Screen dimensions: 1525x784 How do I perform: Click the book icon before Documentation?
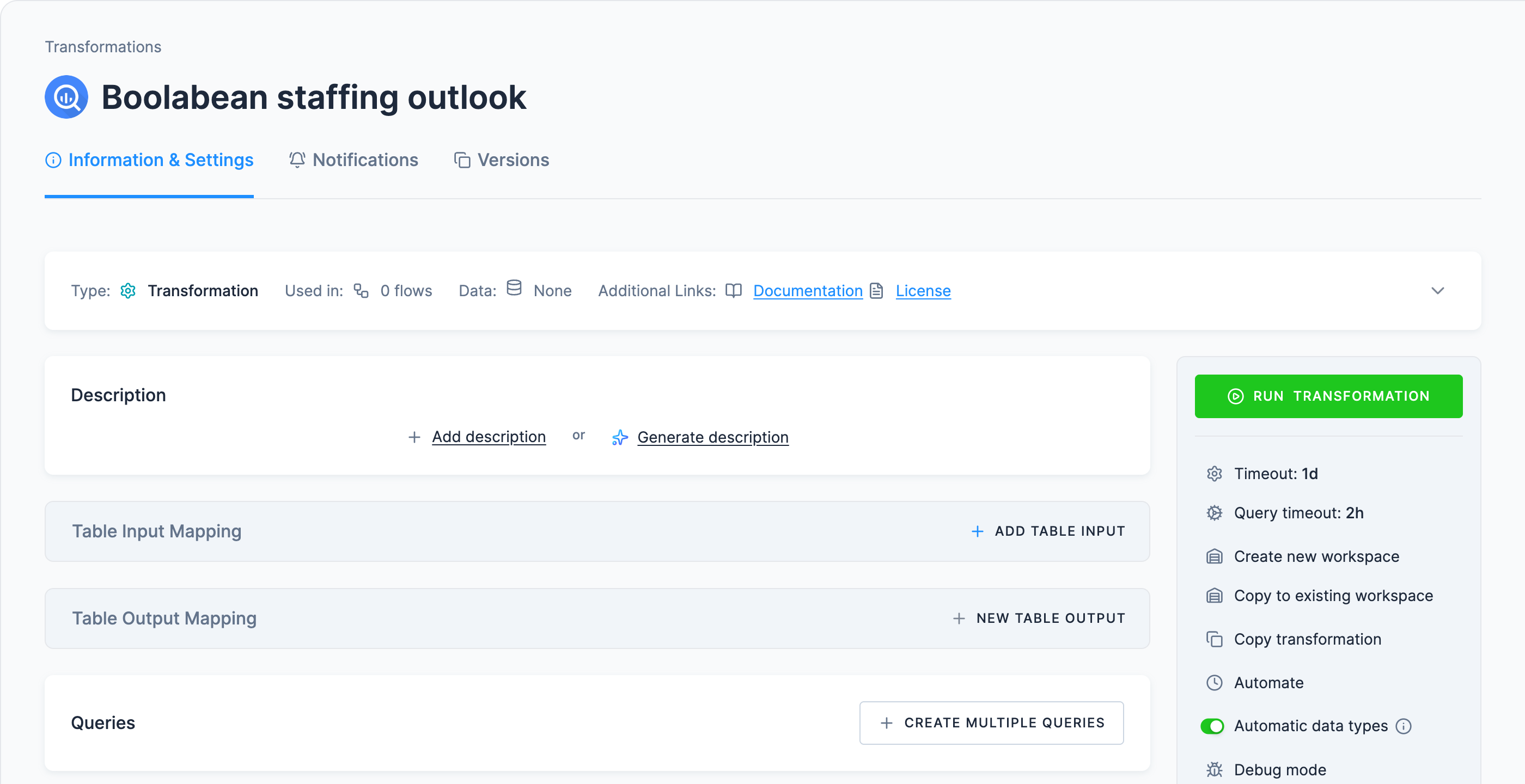(x=734, y=291)
